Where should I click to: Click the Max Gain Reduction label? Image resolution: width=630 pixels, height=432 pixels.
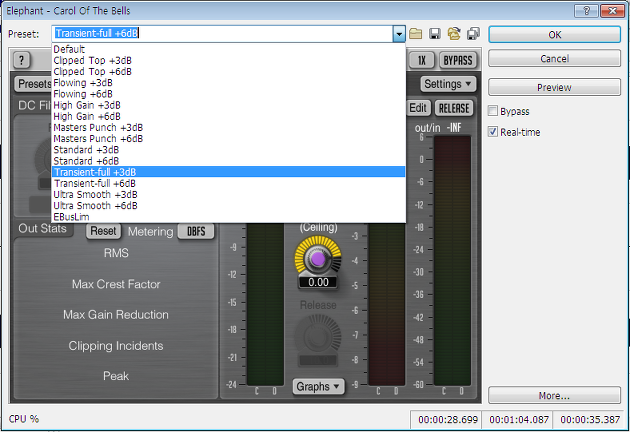tap(116, 315)
